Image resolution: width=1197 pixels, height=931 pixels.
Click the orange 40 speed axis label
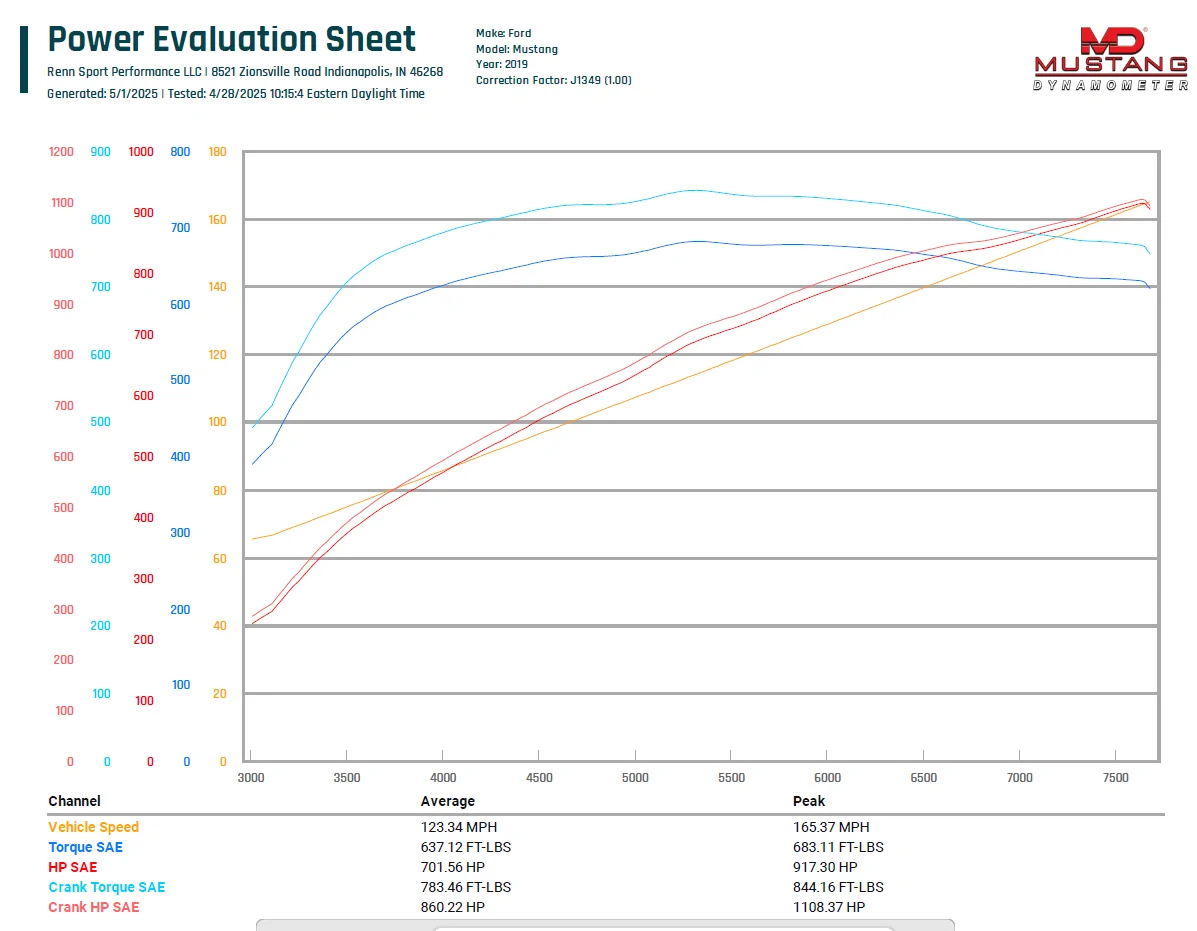tap(220, 626)
